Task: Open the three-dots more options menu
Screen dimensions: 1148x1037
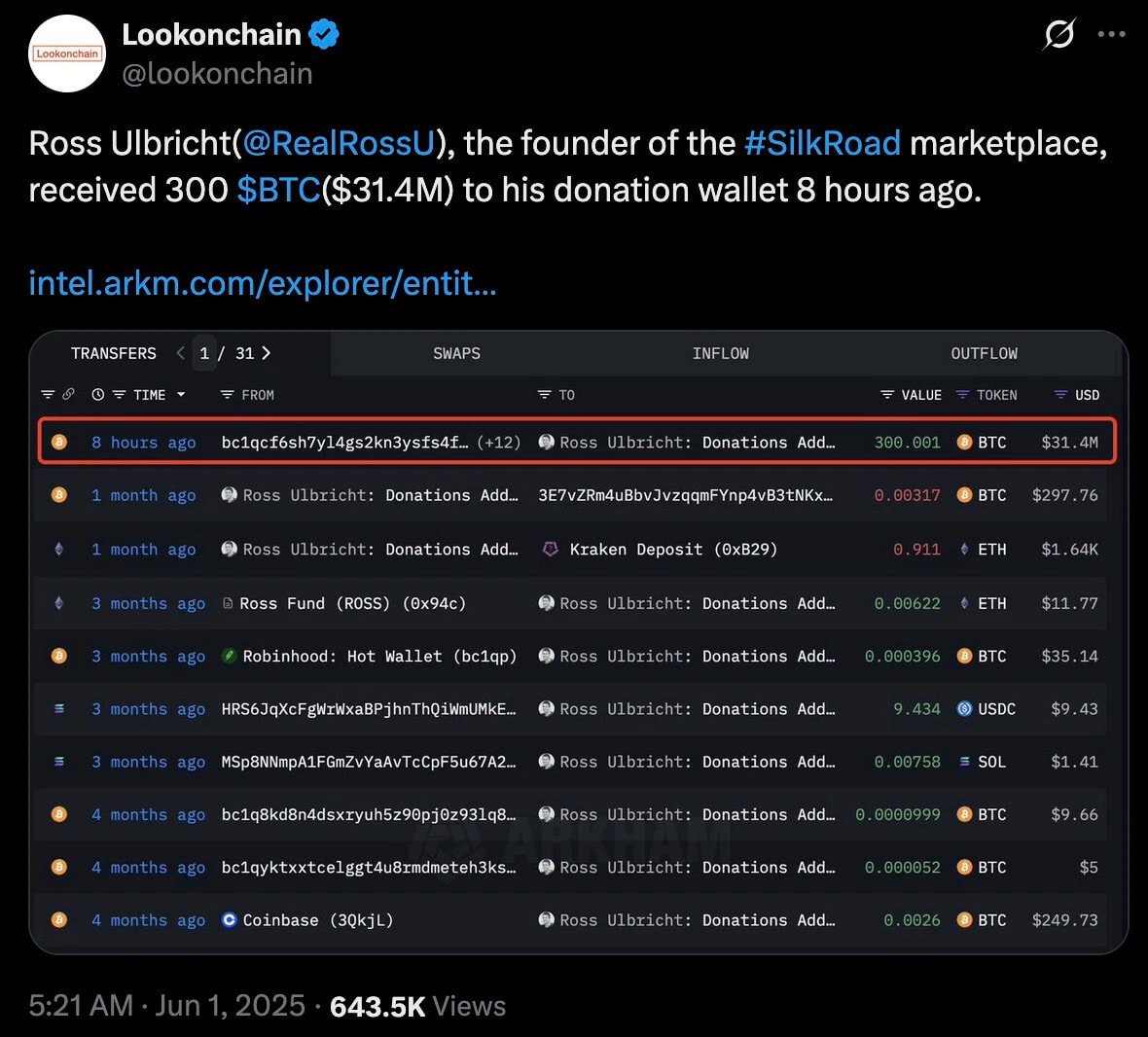Action: [x=1111, y=34]
